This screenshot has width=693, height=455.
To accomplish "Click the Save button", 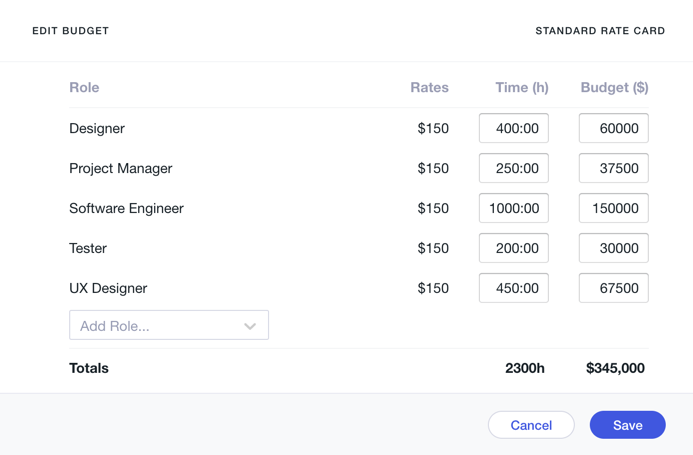I will pyautogui.click(x=627, y=425).
